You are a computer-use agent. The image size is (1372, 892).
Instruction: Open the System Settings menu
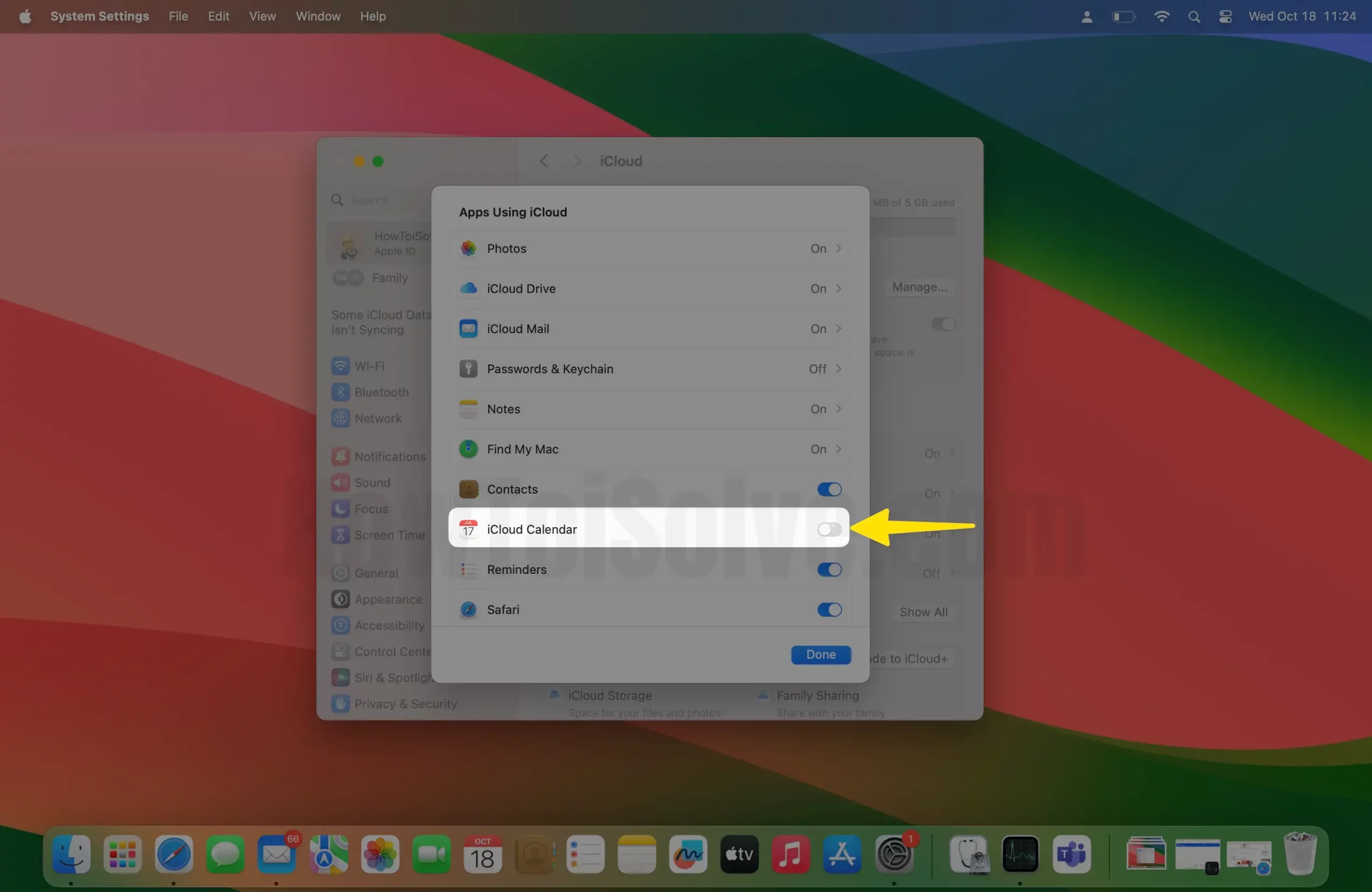click(x=99, y=17)
